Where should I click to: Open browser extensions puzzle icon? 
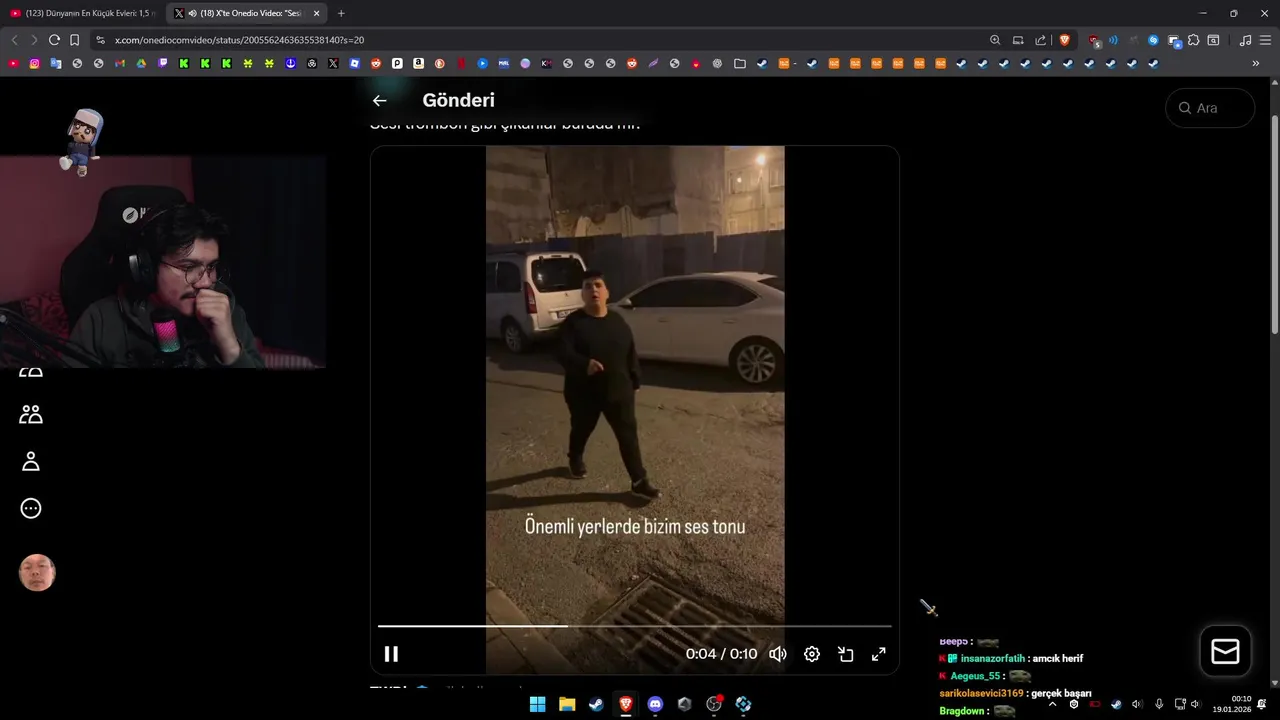pos(1193,40)
